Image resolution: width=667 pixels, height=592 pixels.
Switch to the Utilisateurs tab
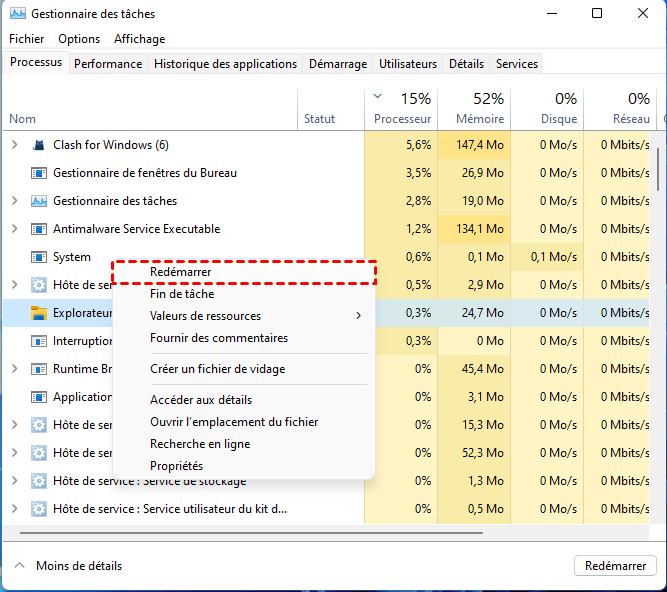click(x=408, y=64)
